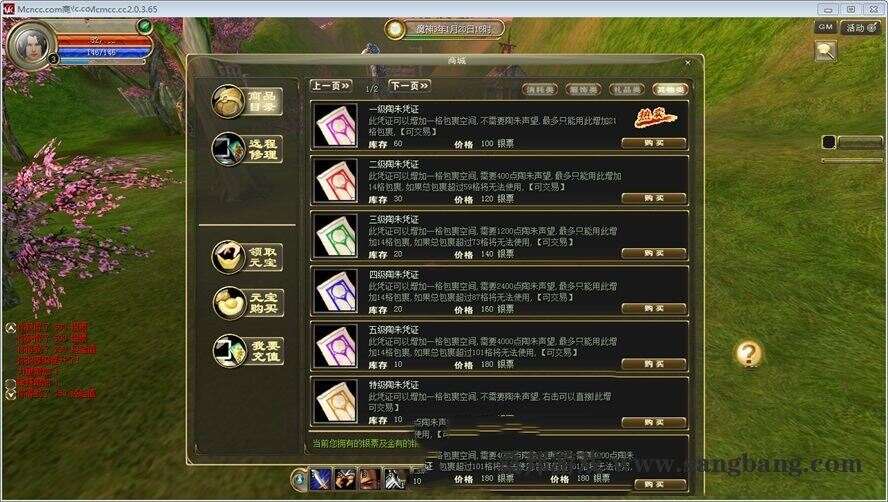Screen dimensions: 888x502
Task: Open the 活动 events button
Action: (859, 27)
